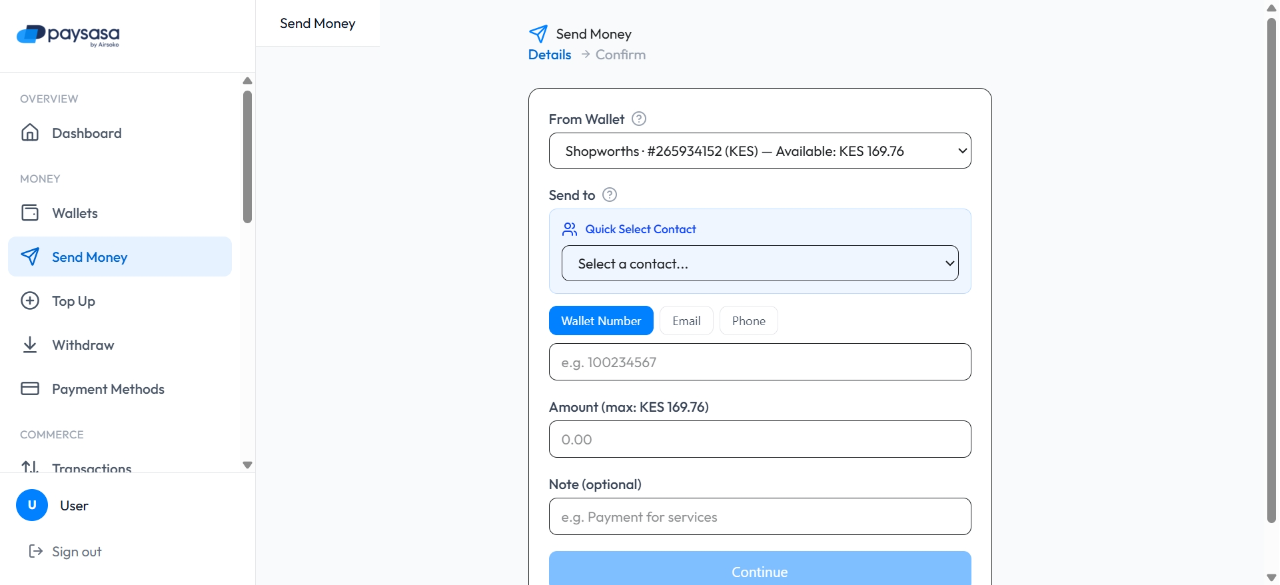The height and width of the screenshot is (585, 1280).
Task: Click the Quick Select Contact label
Action: pos(641,229)
